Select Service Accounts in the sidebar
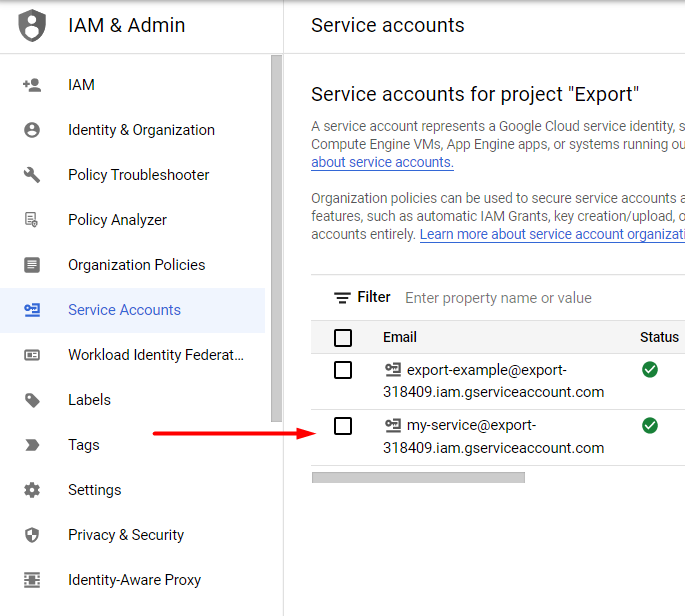685x616 pixels. tap(132, 310)
